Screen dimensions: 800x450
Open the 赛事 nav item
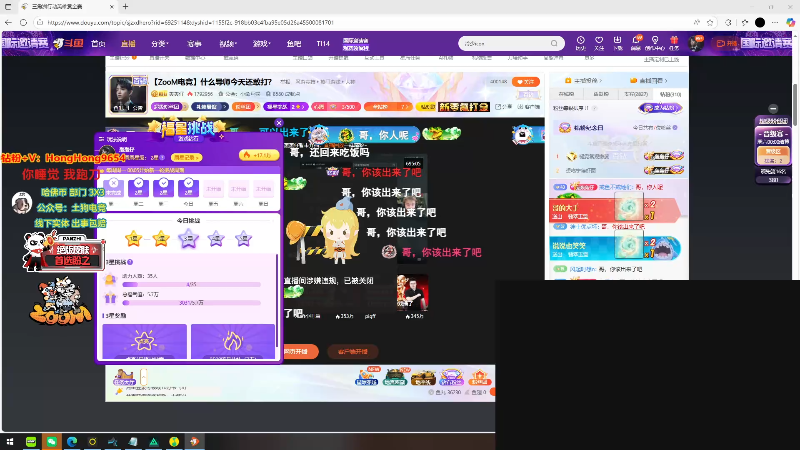click(194, 44)
